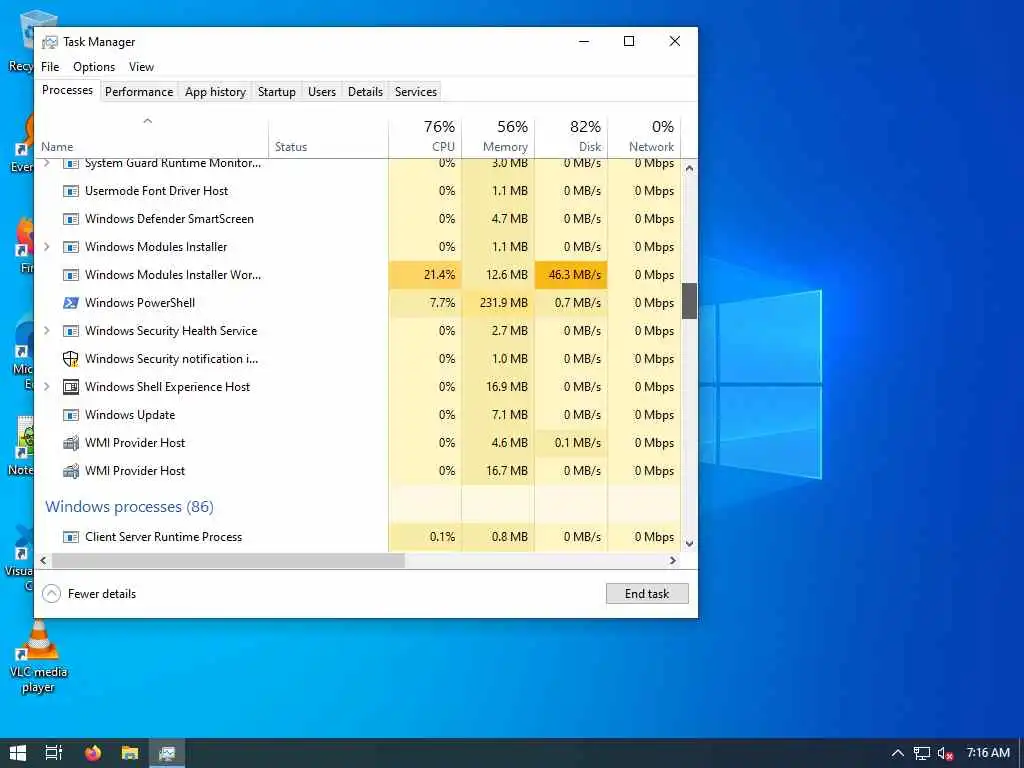Sort by the Network column header
The height and width of the screenshot is (768, 1024).
[644, 137]
